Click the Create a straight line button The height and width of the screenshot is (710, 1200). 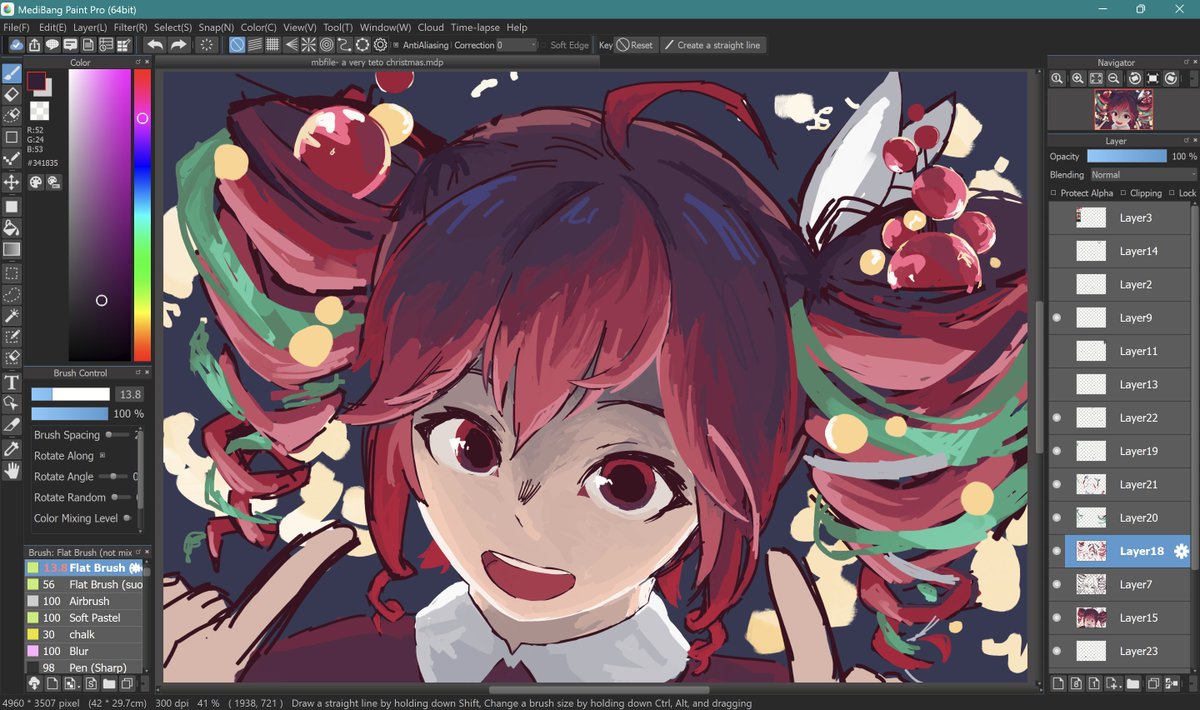point(715,45)
